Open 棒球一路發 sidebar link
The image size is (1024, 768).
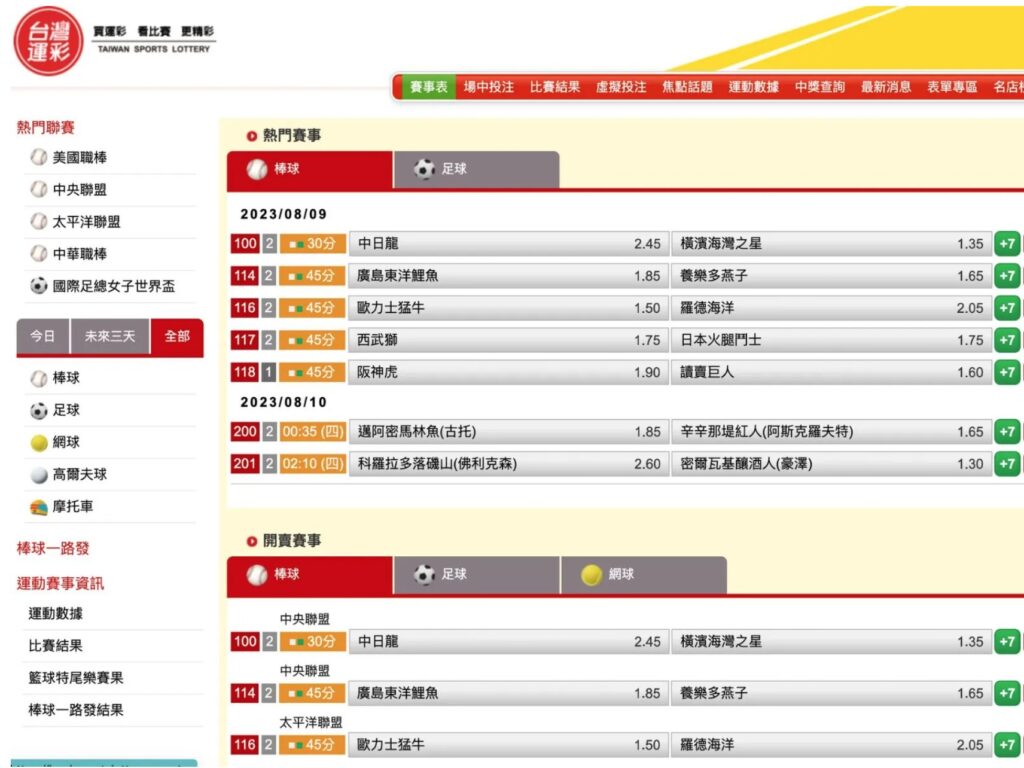click(53, 549)
